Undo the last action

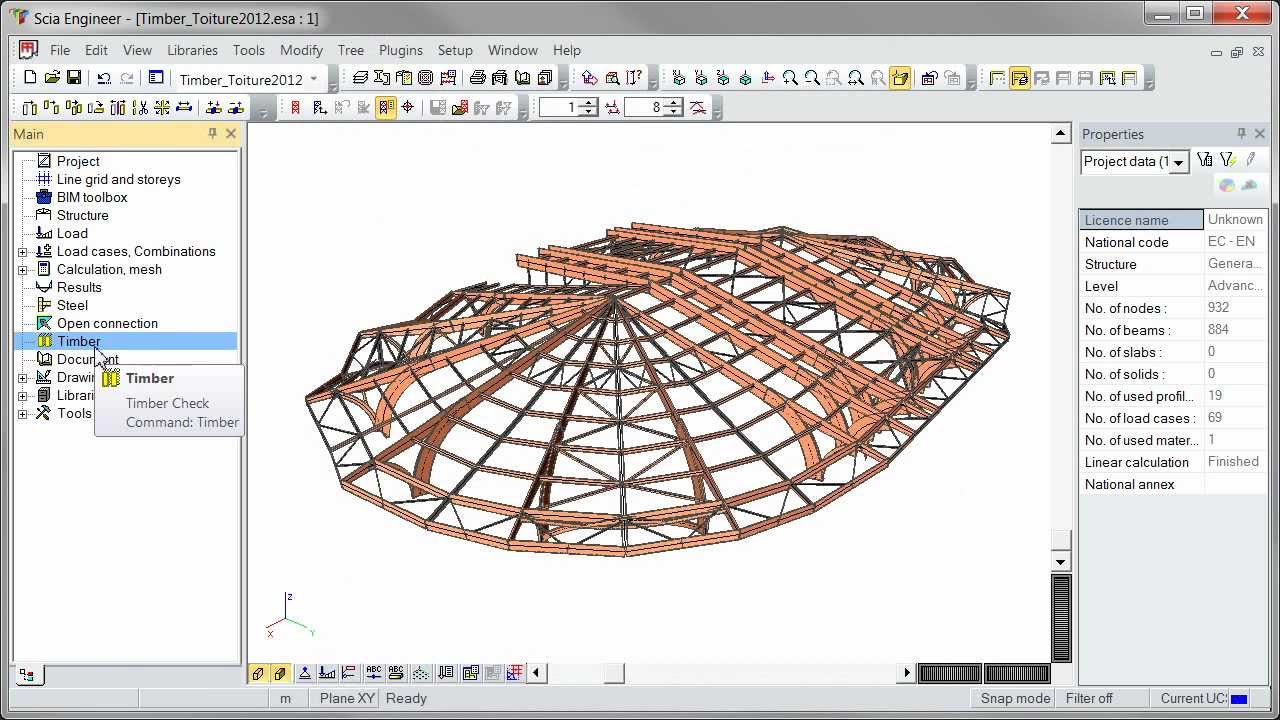tap(103, 78)
